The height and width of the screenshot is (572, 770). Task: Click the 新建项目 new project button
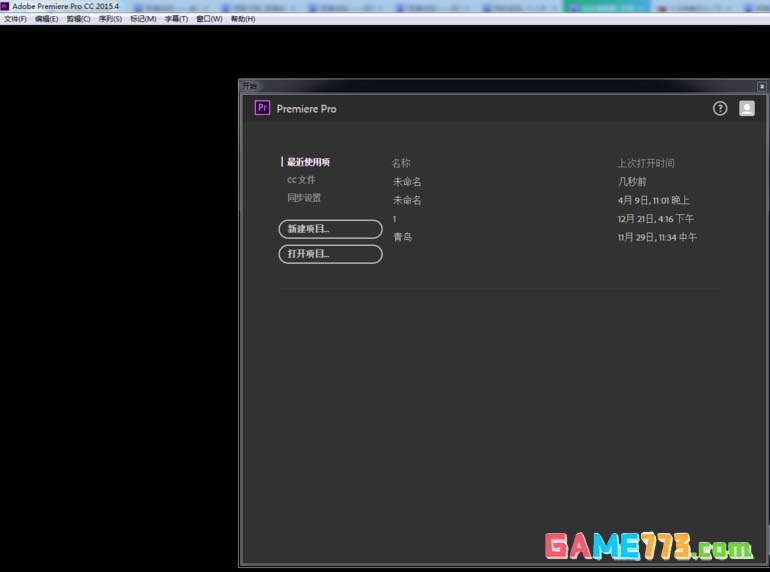330,229
